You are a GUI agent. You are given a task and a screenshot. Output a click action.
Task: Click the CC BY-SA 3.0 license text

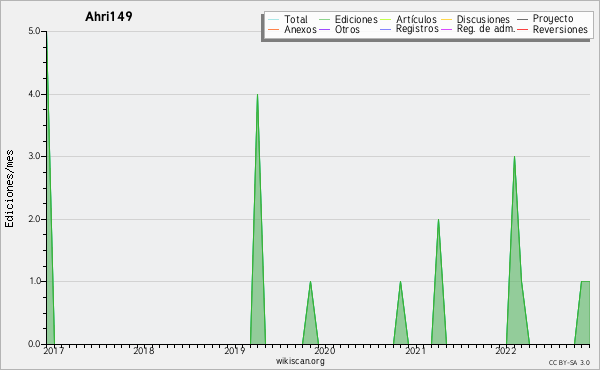click(569, 363)
